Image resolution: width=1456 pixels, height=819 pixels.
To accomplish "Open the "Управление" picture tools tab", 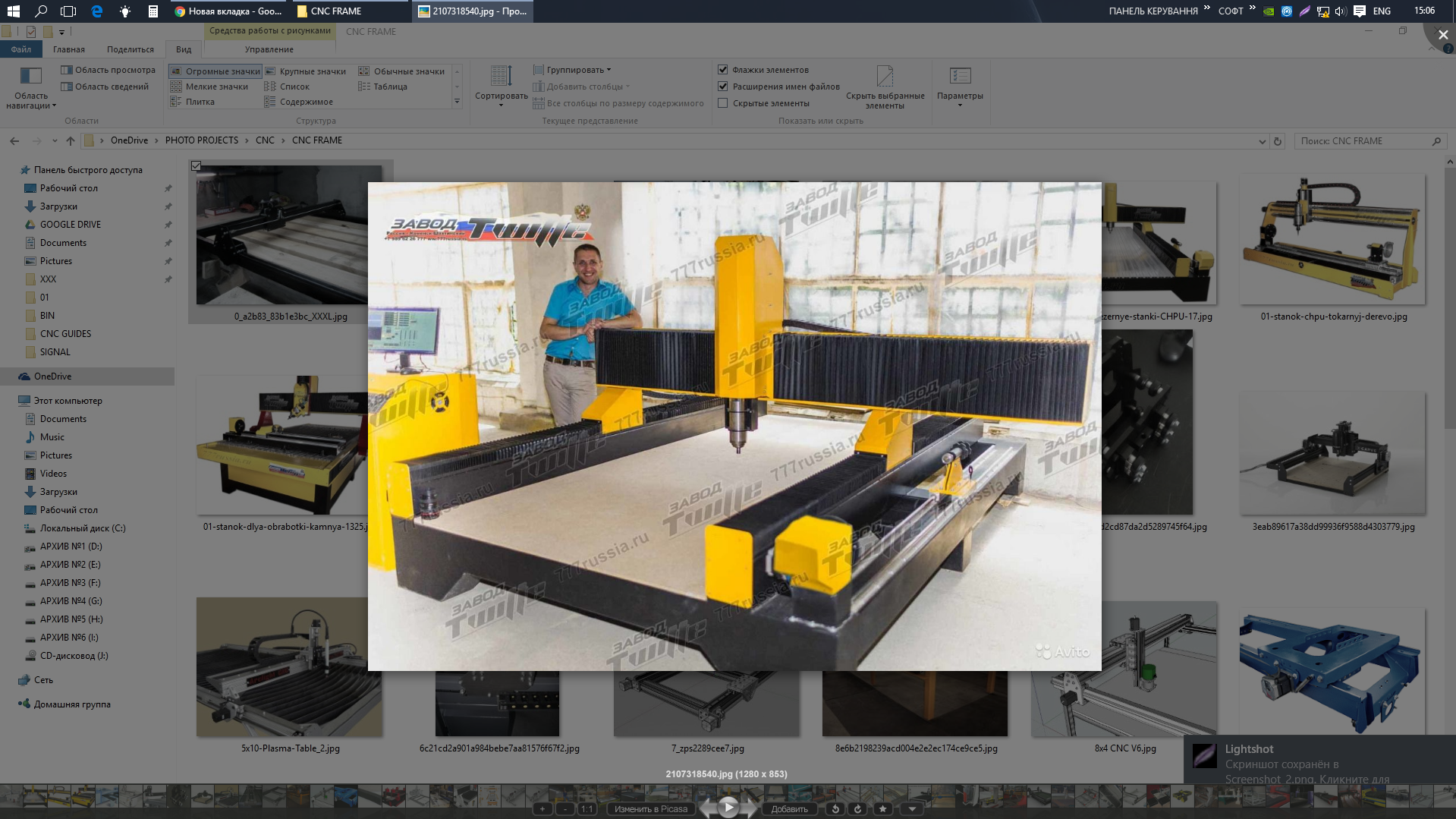I will [x=269, y=49].
